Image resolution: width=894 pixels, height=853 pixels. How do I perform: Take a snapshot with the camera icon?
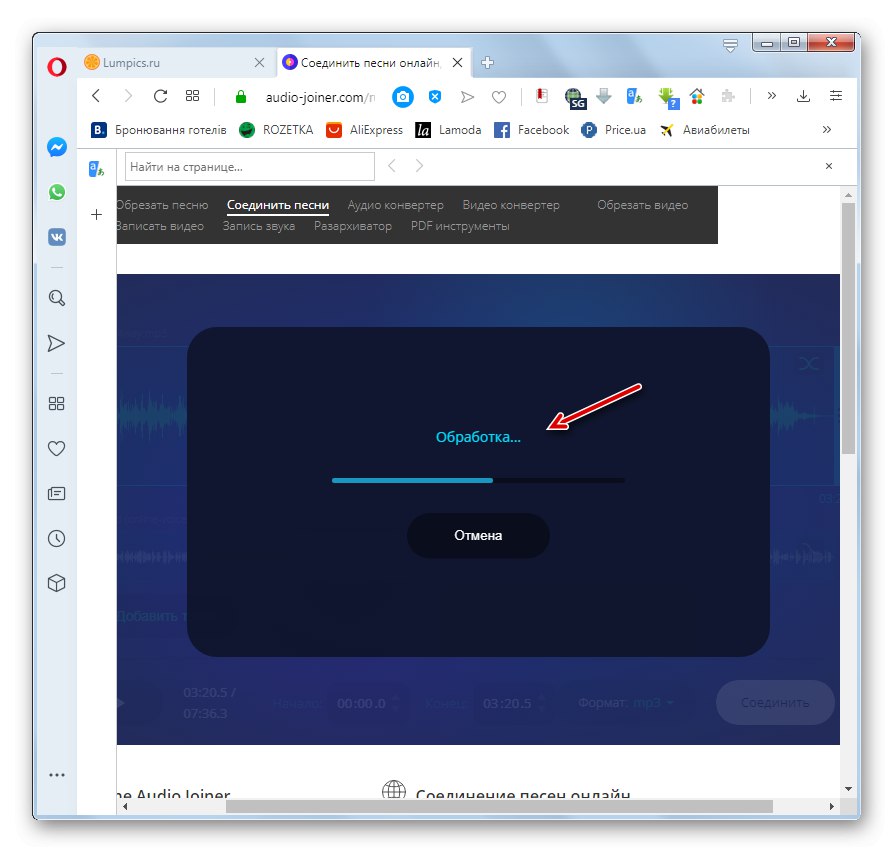(403, 97)
